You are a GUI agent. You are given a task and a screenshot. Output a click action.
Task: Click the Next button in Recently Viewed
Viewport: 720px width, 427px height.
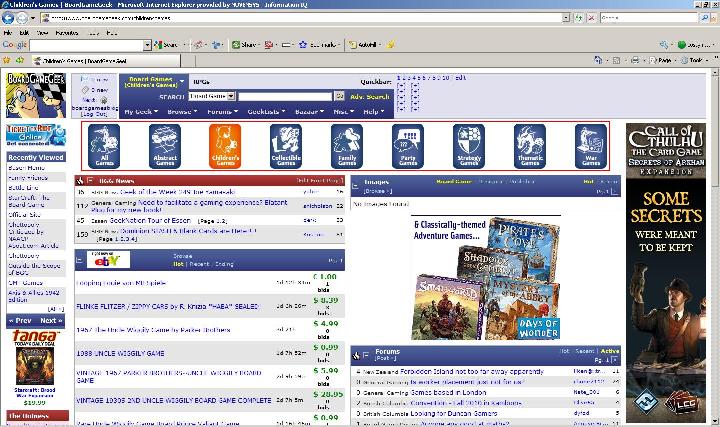51,320
